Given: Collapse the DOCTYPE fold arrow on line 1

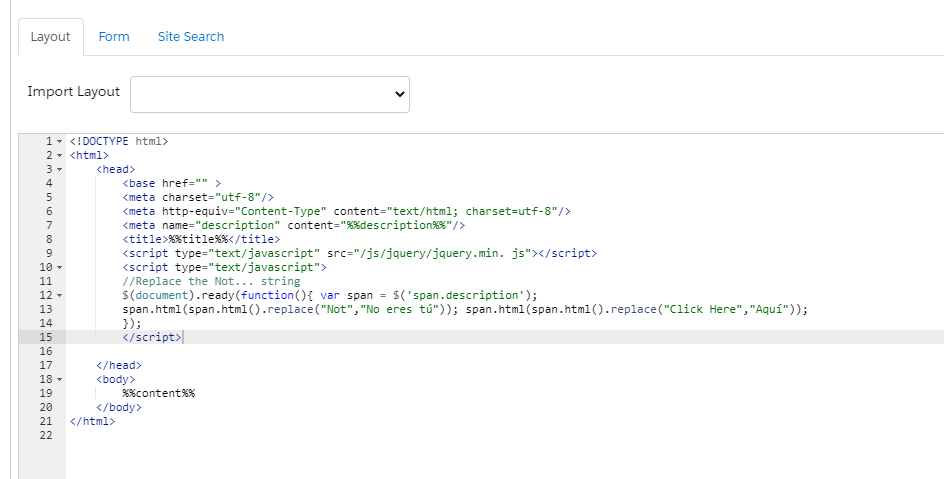Looking at the screenshot, I should 60,141.
